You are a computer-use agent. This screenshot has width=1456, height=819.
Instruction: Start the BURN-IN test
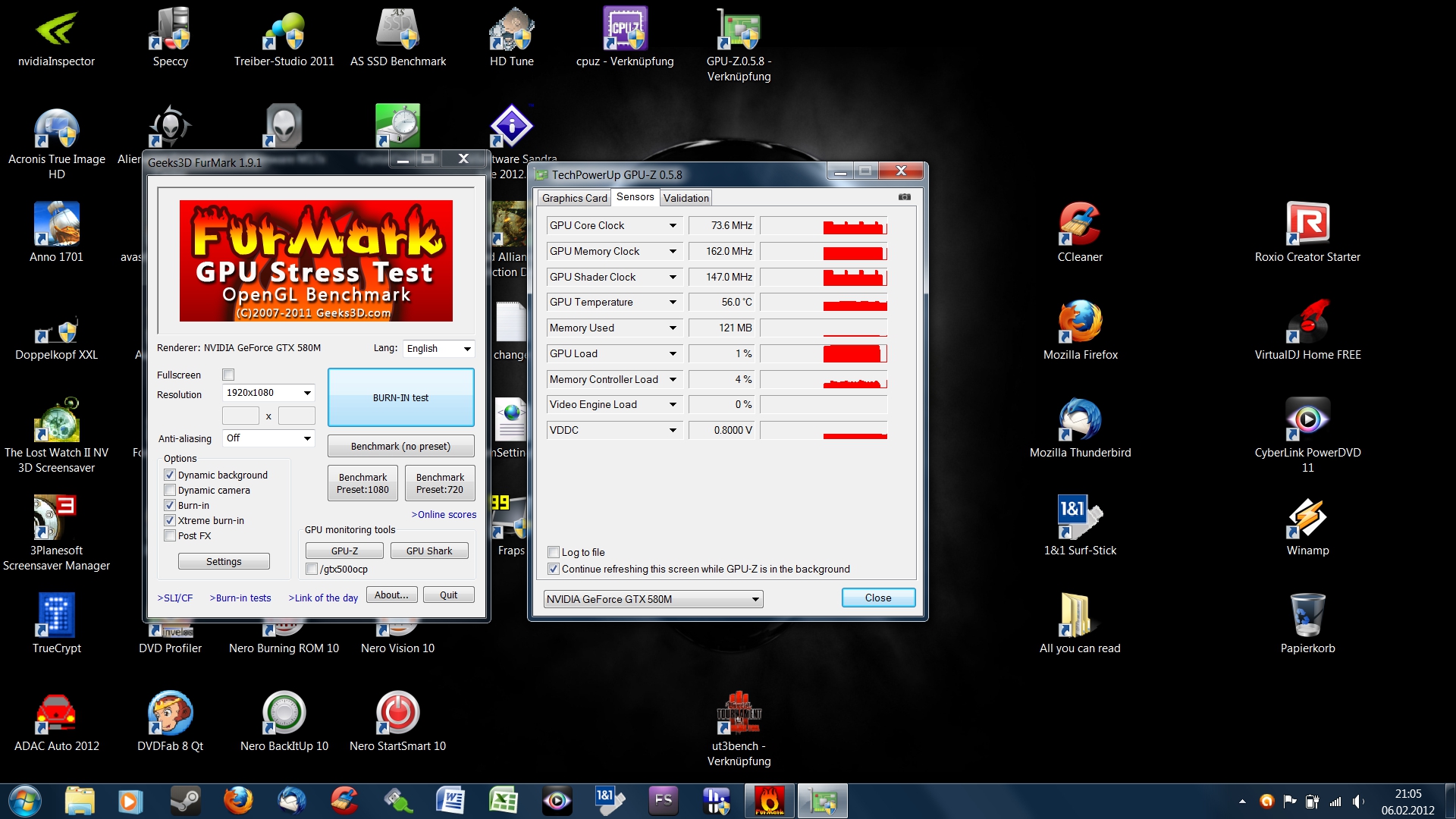(400, 397)
